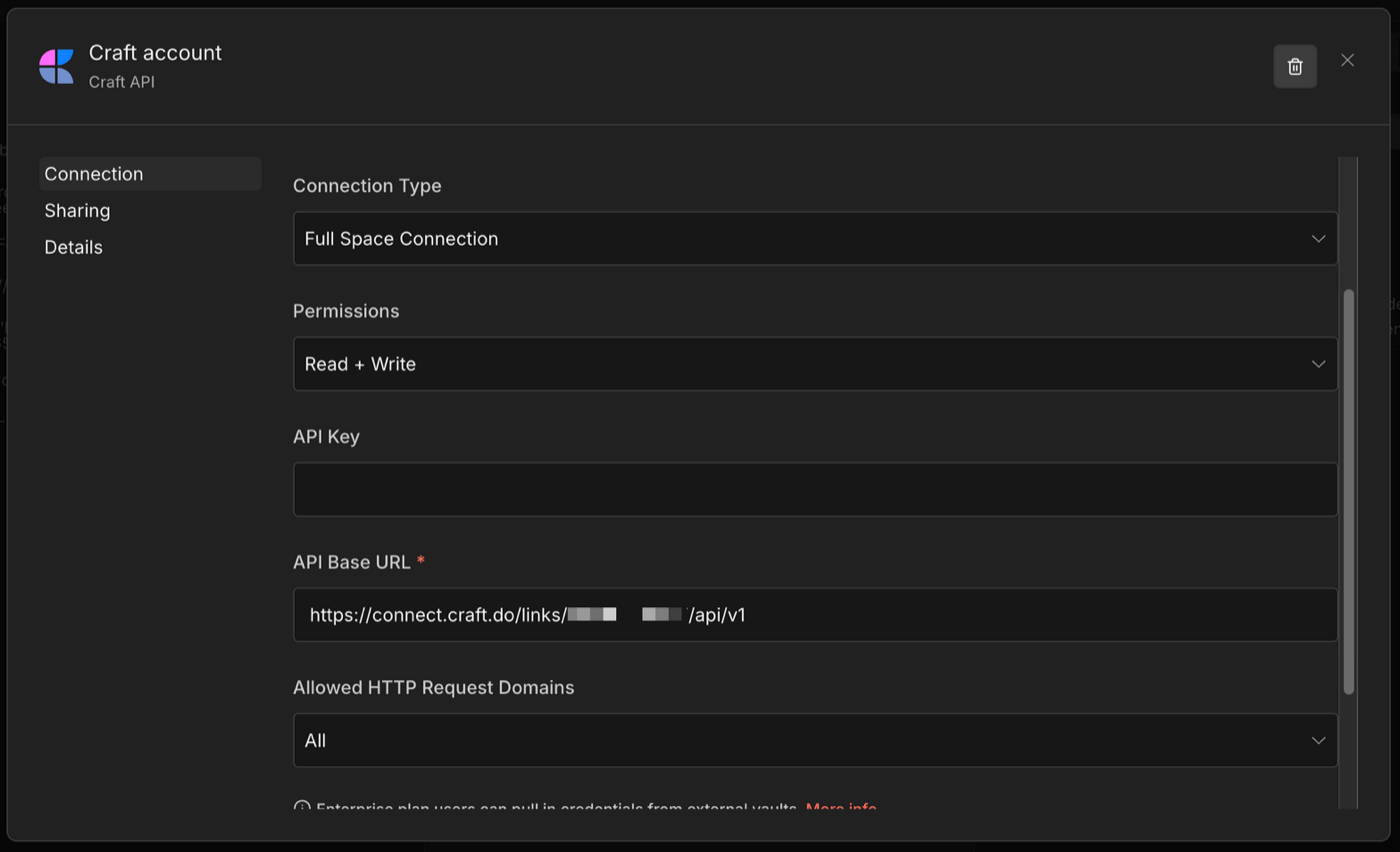The width and height of the screenshot is (1400, 852).
Task: Open the Connection Type dropdown
Action: [814, 238]
